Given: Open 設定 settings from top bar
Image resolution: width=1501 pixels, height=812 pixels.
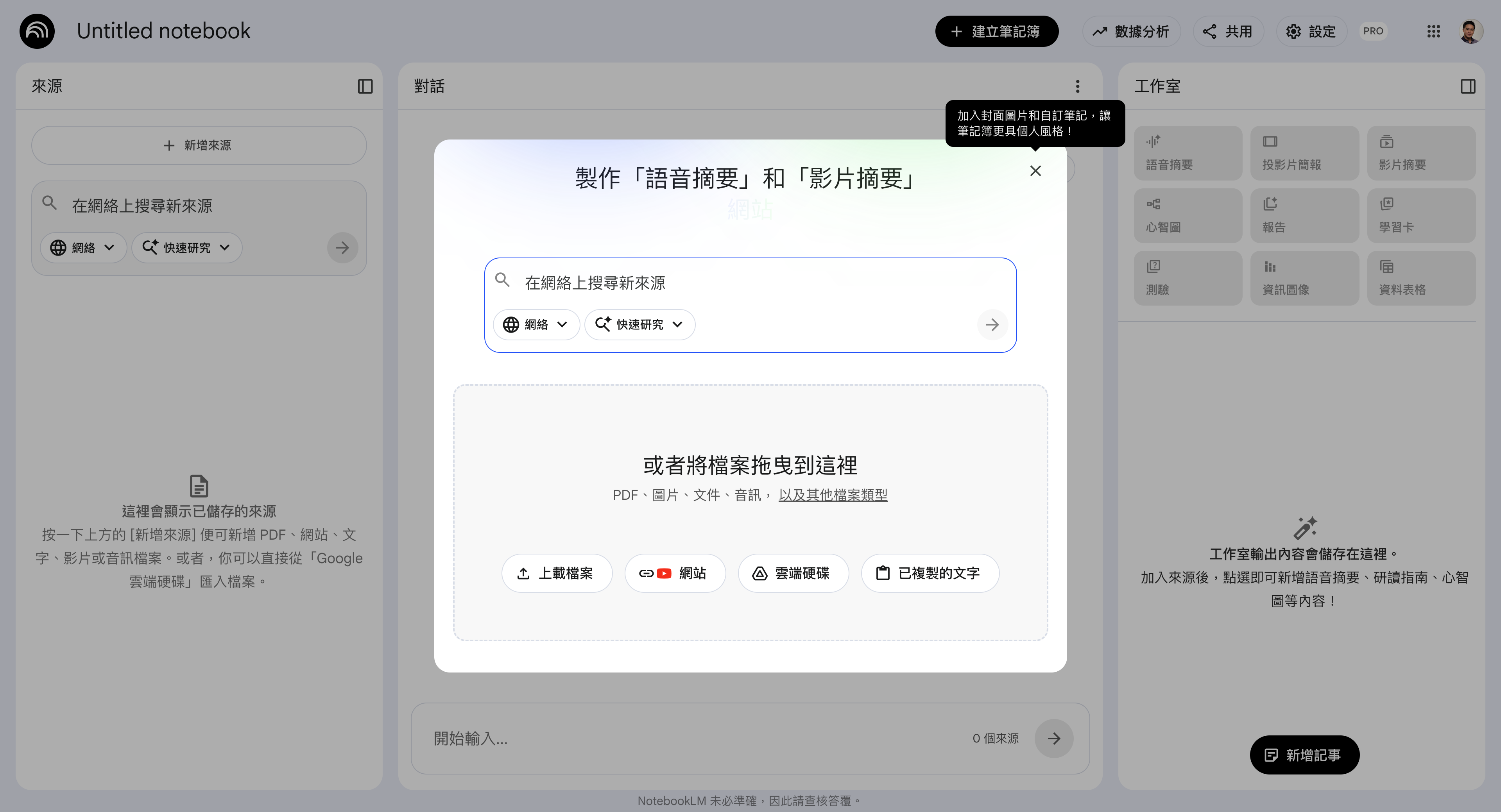Looking at the screenshot, I should point(1311,31).
